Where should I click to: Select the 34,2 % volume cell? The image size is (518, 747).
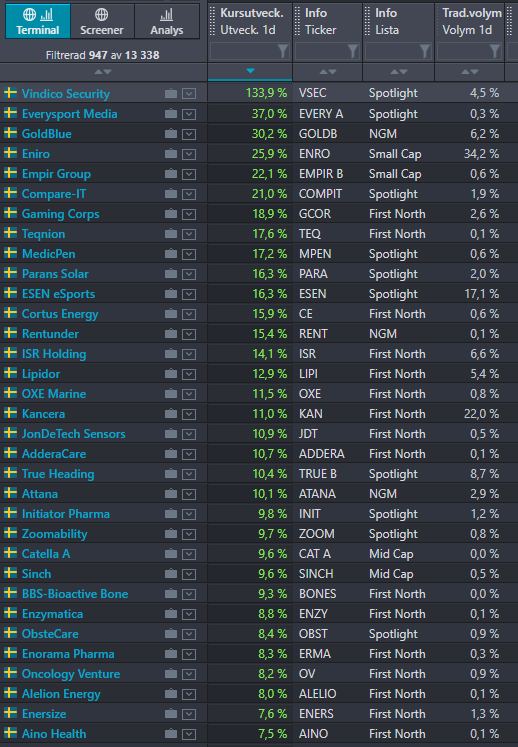[x=470, y=154]
